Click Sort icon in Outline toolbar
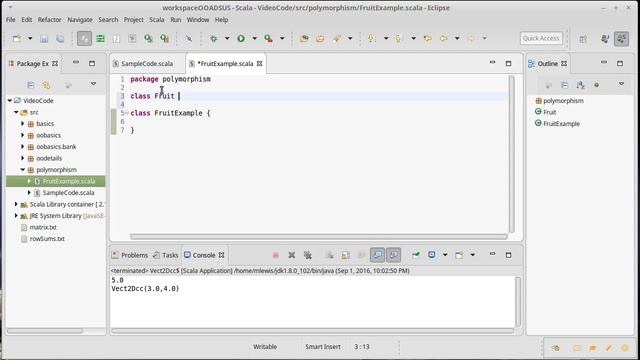 click(580, 84)
